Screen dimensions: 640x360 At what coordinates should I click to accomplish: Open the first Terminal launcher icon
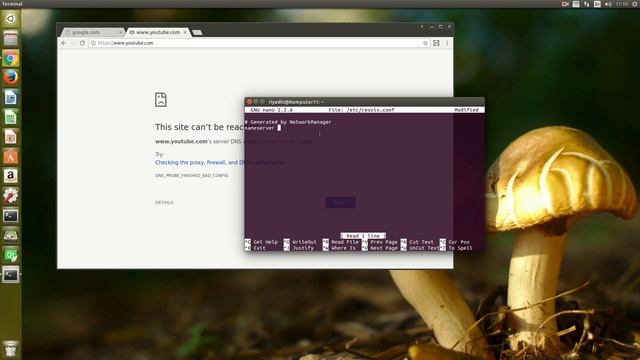click(x=11, y=215)
